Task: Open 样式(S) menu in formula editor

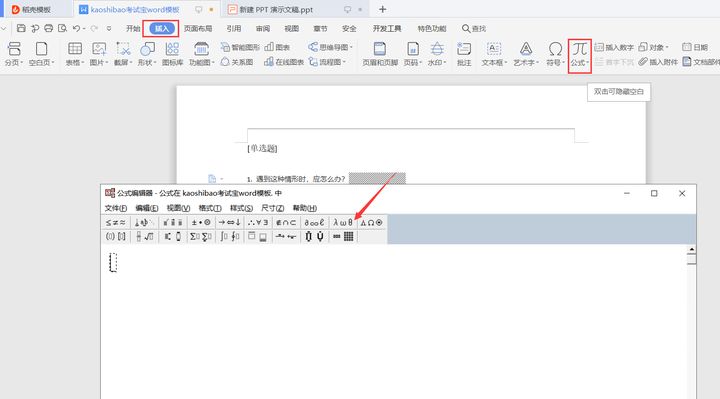Action: click(241, 208)
